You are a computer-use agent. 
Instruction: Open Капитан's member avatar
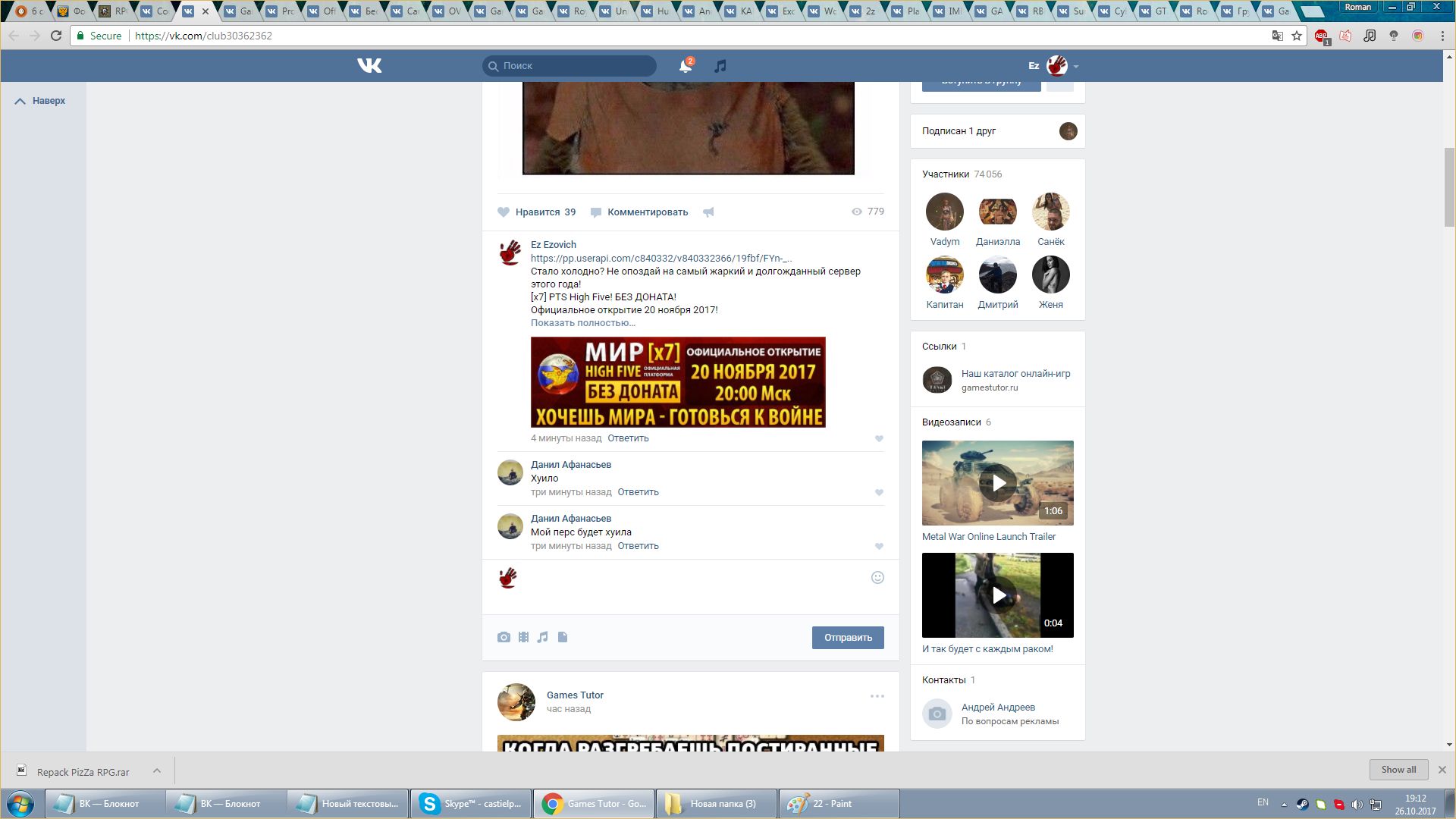click(945, 275)
